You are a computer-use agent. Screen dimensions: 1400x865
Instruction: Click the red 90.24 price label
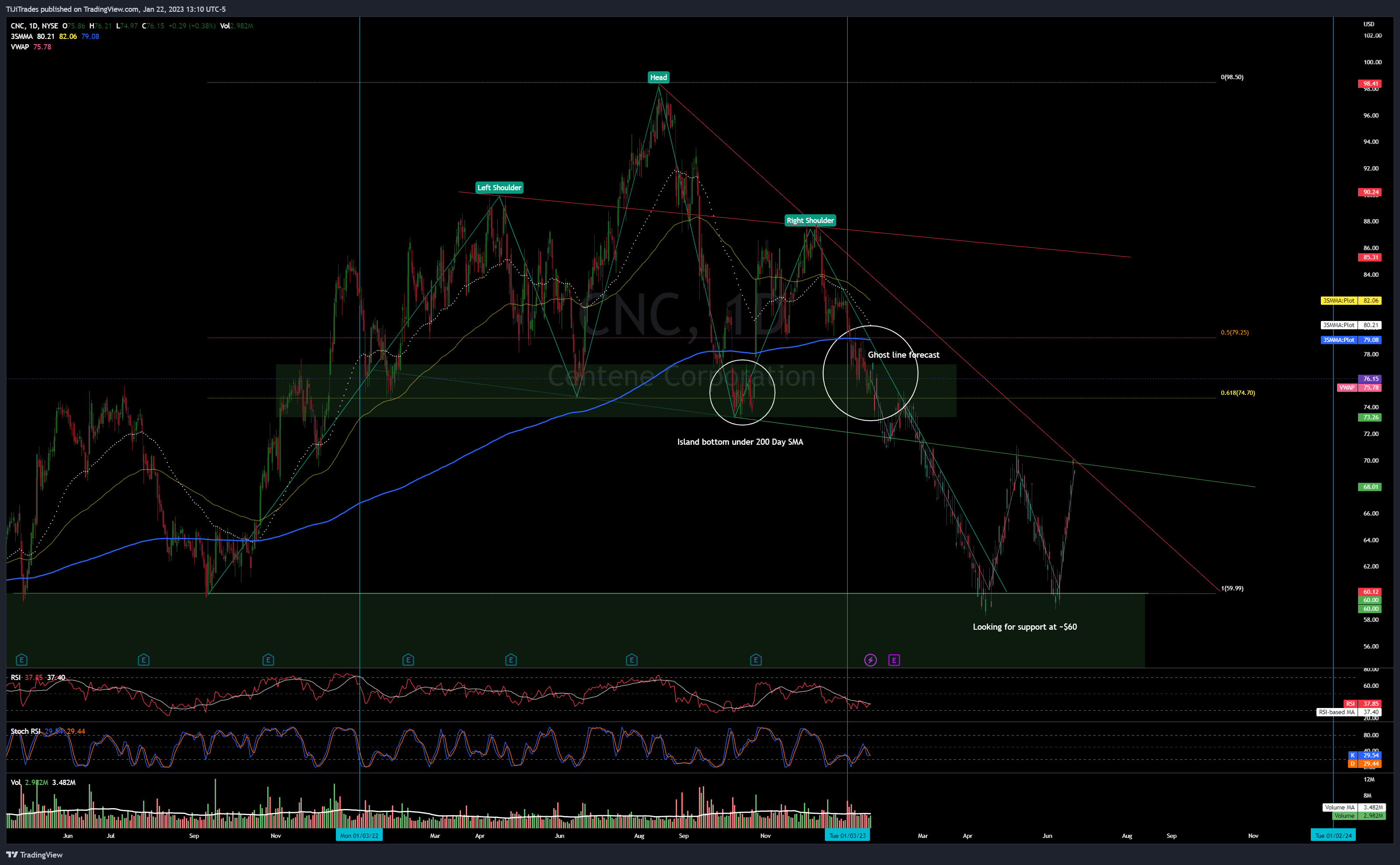1370,192
